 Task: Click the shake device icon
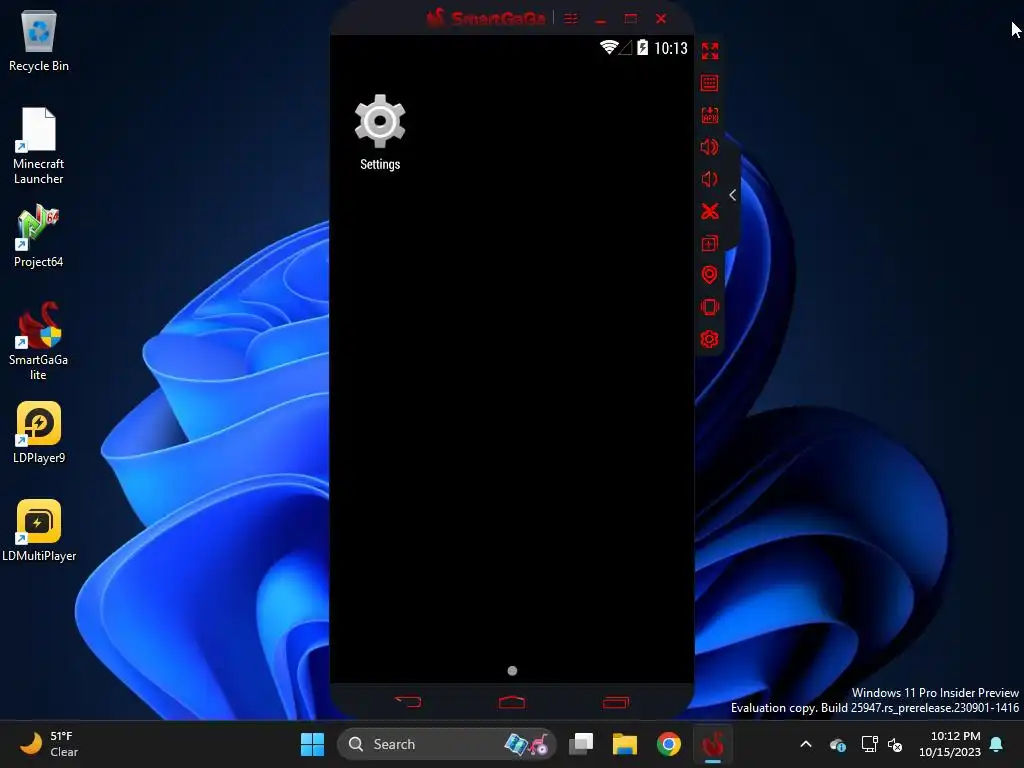pyautogui.click(x=709, y=307)
